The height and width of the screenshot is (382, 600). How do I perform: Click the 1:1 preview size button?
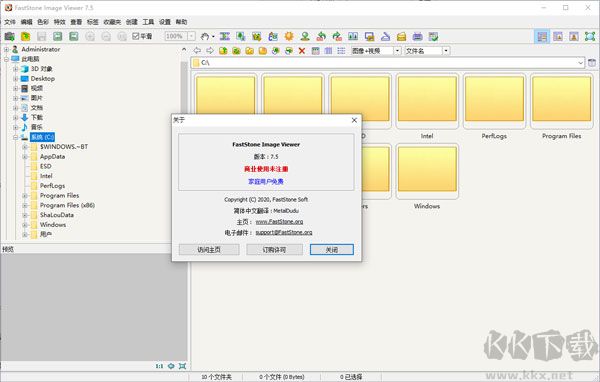[159, 366]
